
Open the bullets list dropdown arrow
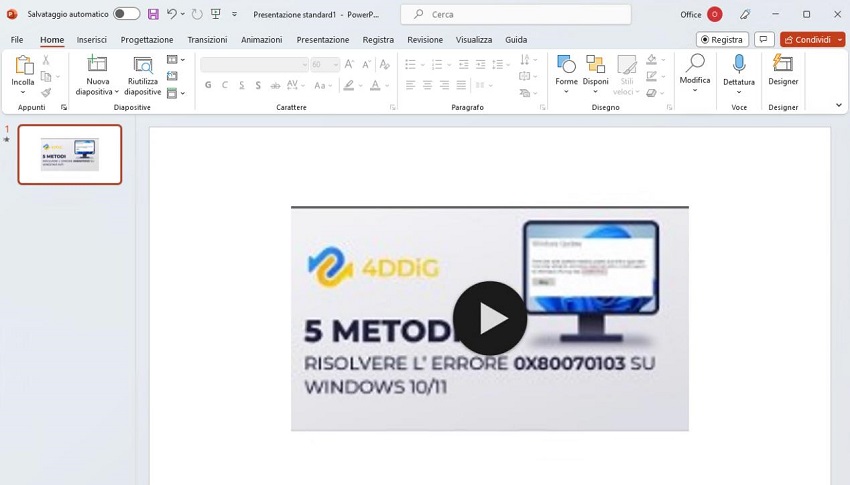[x=423, y=65]
